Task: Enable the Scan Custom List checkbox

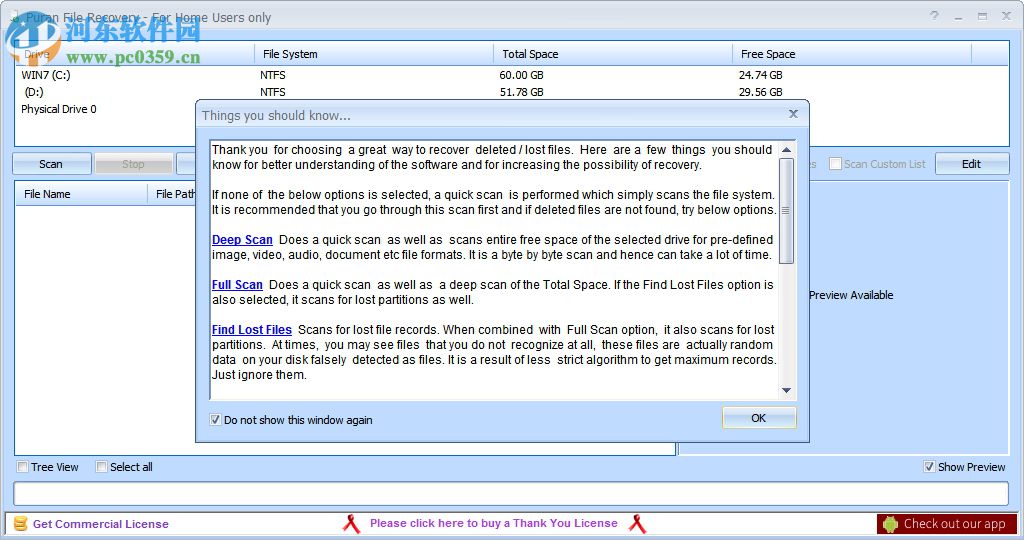Action: coord(835,164)
